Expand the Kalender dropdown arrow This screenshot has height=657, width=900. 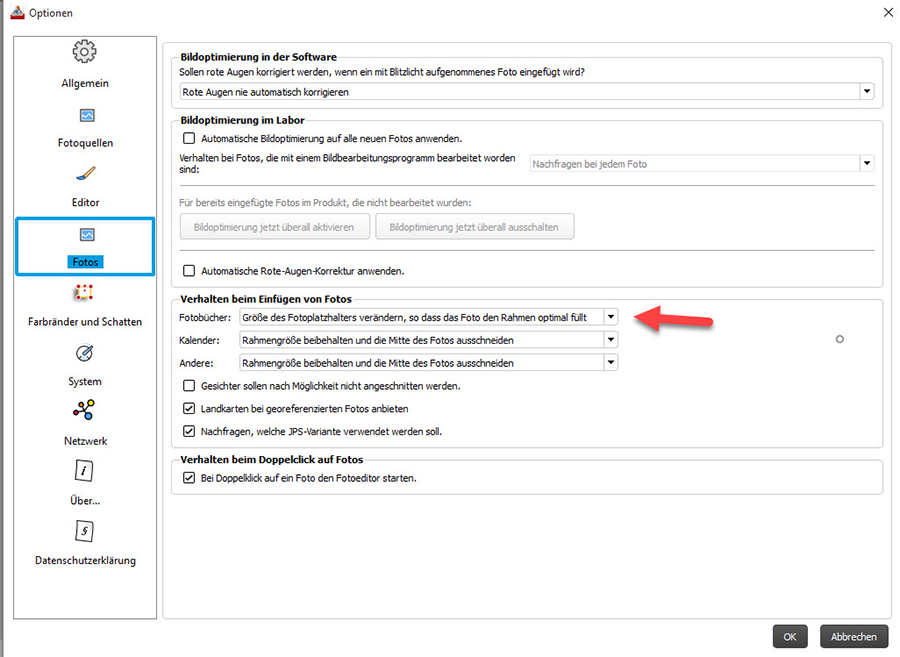pos(611,340)
